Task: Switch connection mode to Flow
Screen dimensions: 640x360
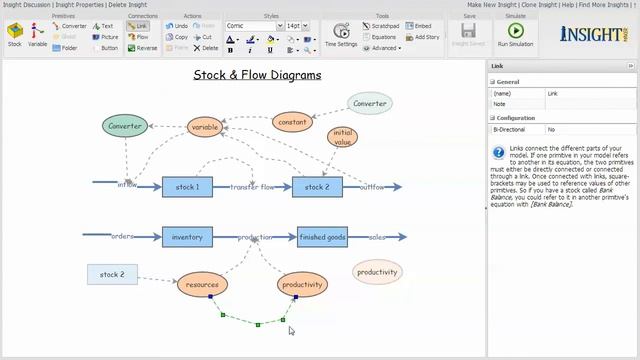Action: (138, 37)
